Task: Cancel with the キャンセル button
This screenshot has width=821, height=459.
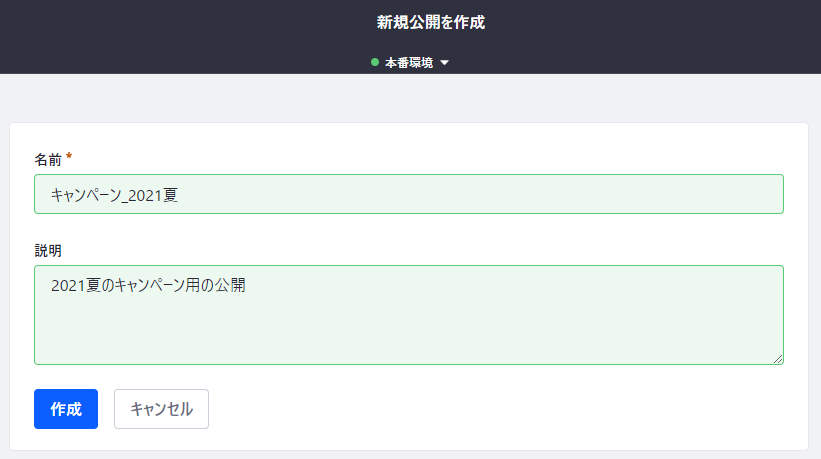Action: coord(161,409)
